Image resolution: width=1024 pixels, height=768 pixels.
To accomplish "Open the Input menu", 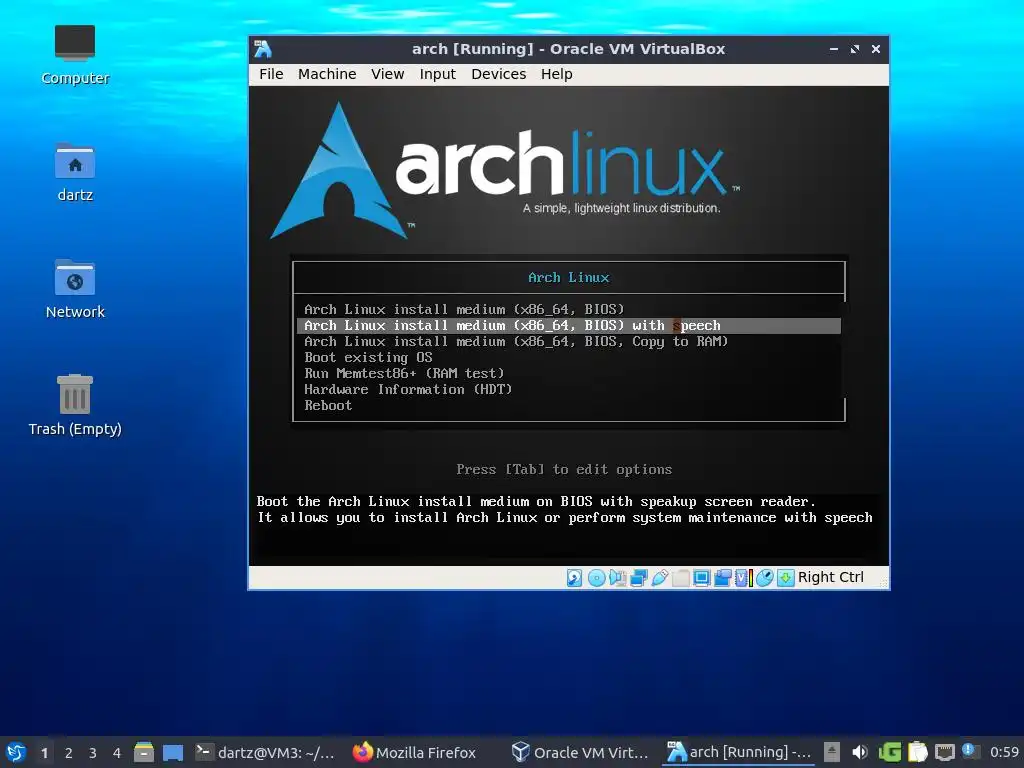I will (x=438, y=74).
